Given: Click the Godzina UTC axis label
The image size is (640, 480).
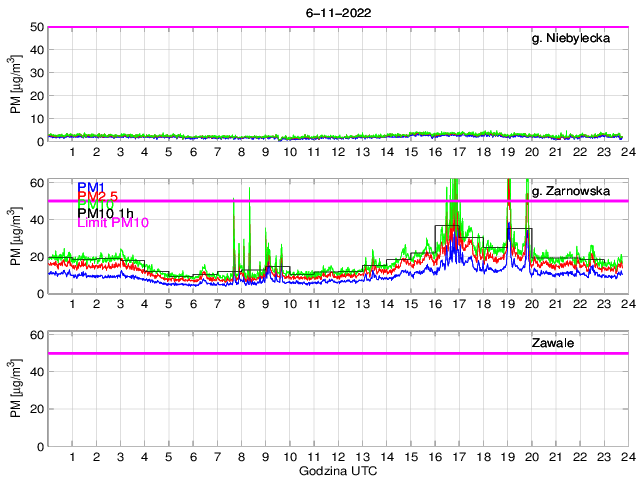Looking at the screenshot, I should coord(337,470).
